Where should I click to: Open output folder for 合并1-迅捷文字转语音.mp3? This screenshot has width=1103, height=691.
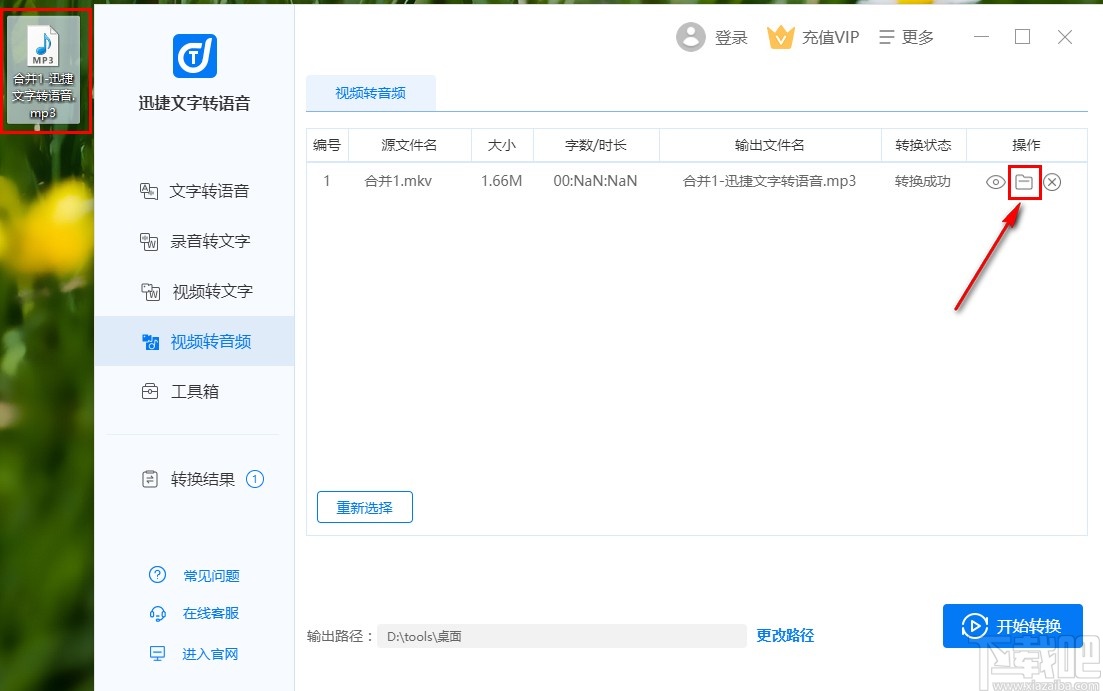[1024, 182]
